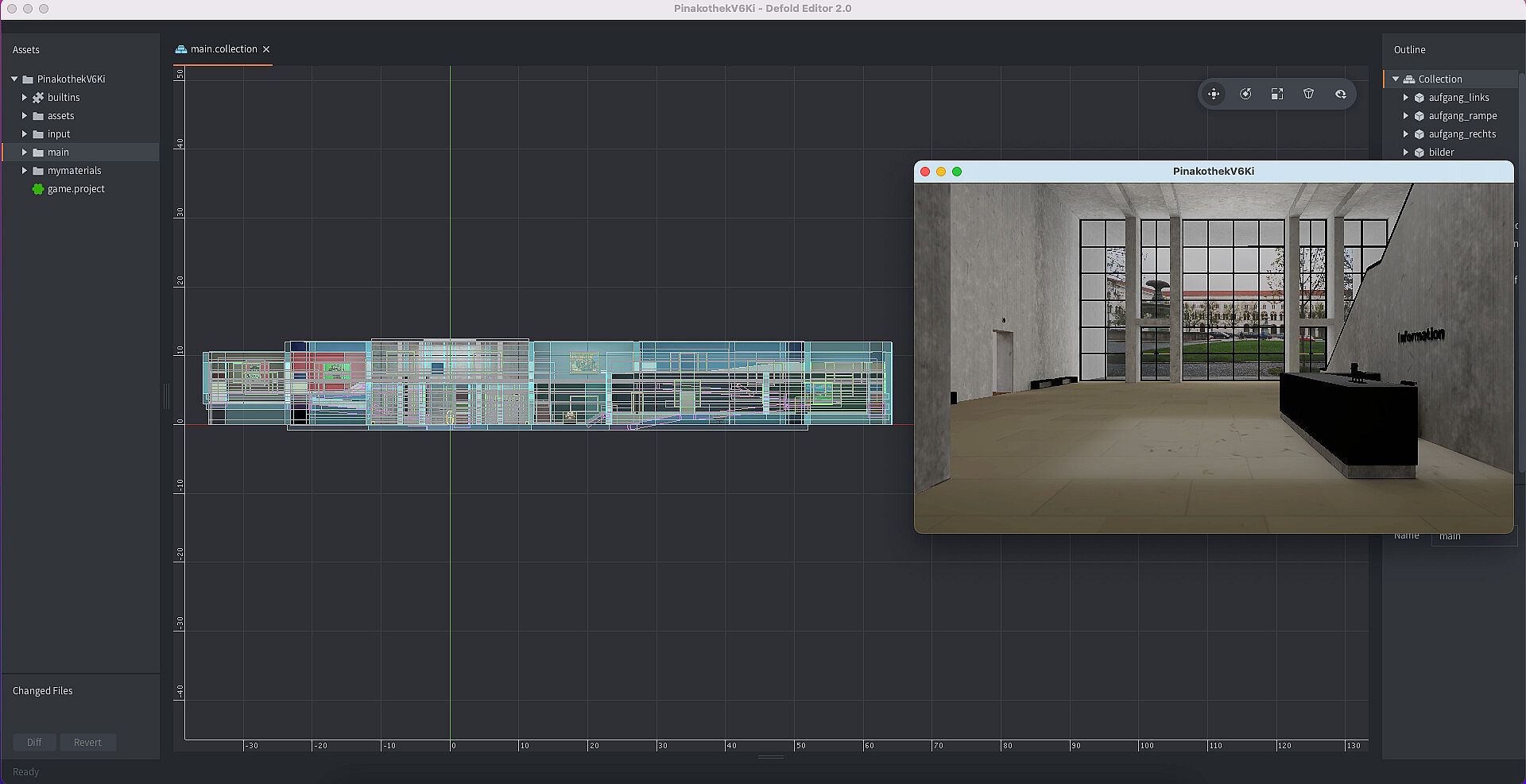Select the Move tool in viewport toolbar
1526x784 pixels.
coord(1214,95)
